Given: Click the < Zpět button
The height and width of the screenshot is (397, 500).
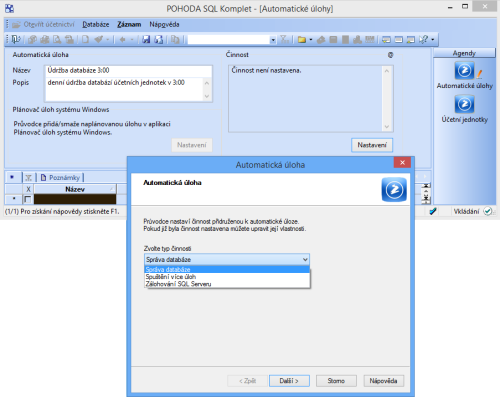Looking at the screenshot, I should [247, 381].
